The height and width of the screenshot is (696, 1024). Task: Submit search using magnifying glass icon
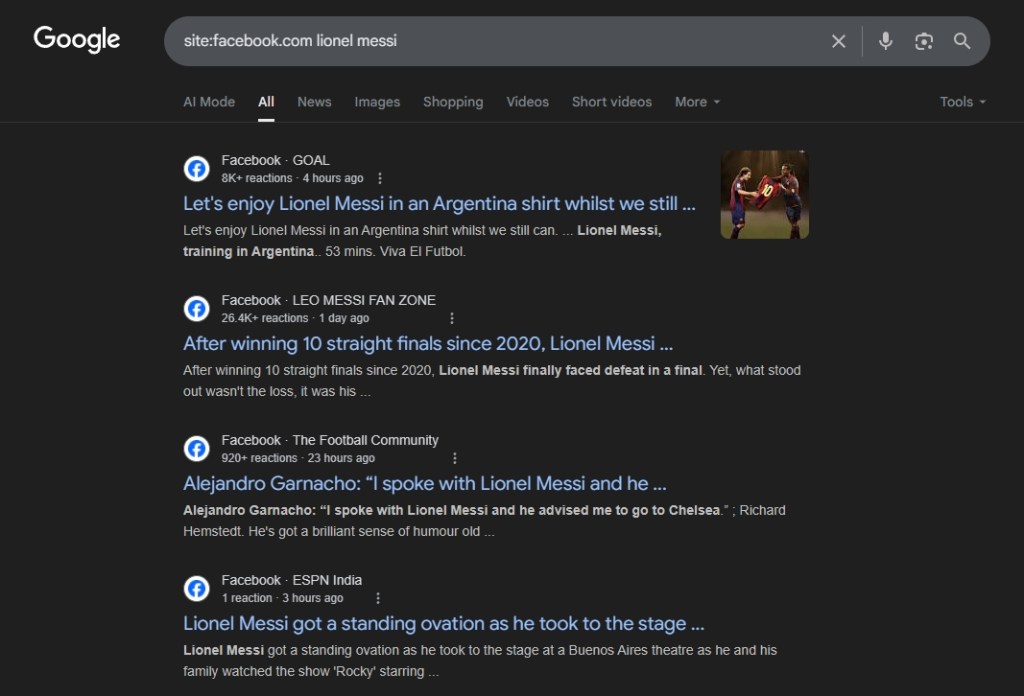[961, 41]
